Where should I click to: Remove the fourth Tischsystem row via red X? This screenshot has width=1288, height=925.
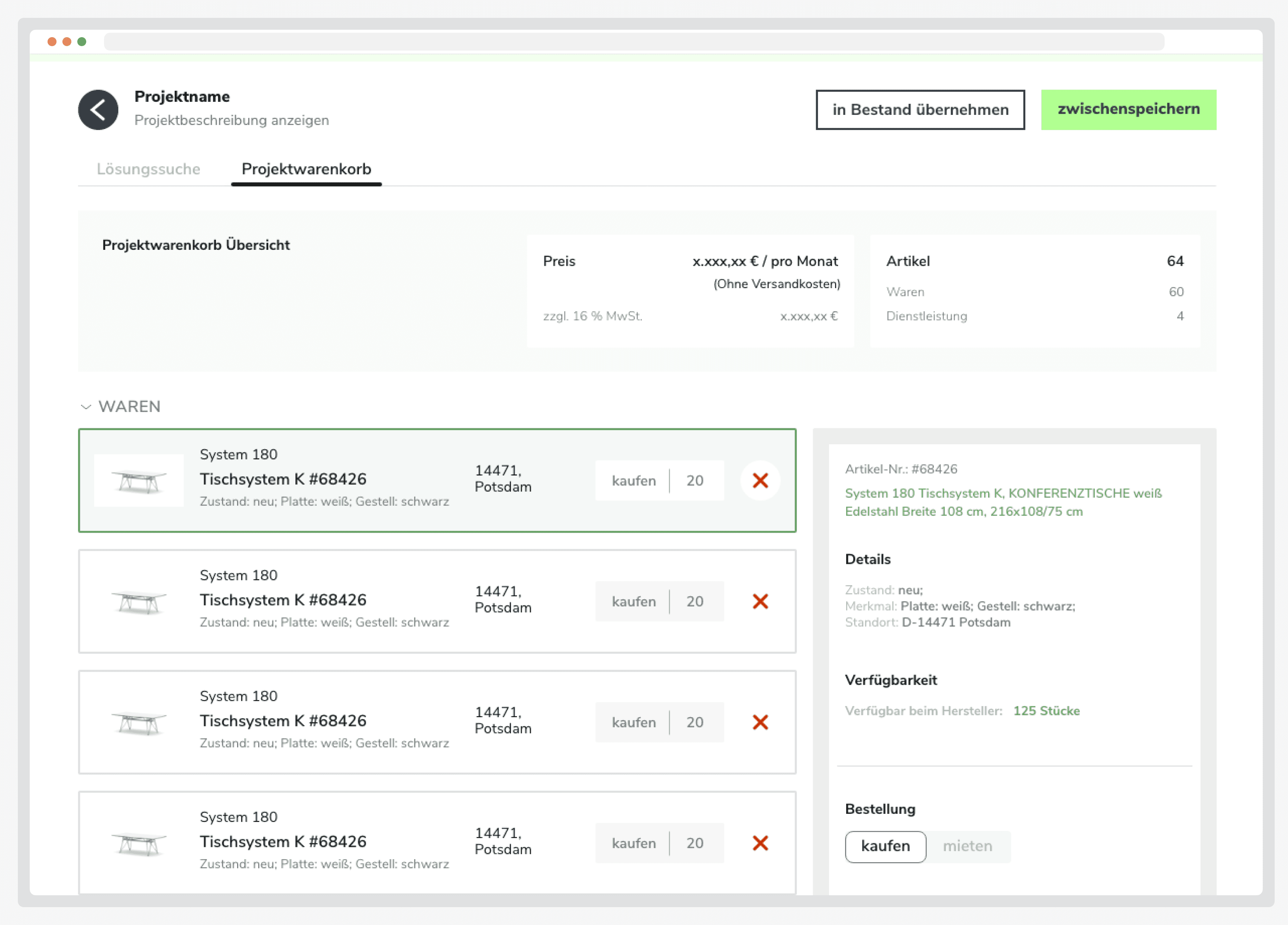tap(760, 843)
